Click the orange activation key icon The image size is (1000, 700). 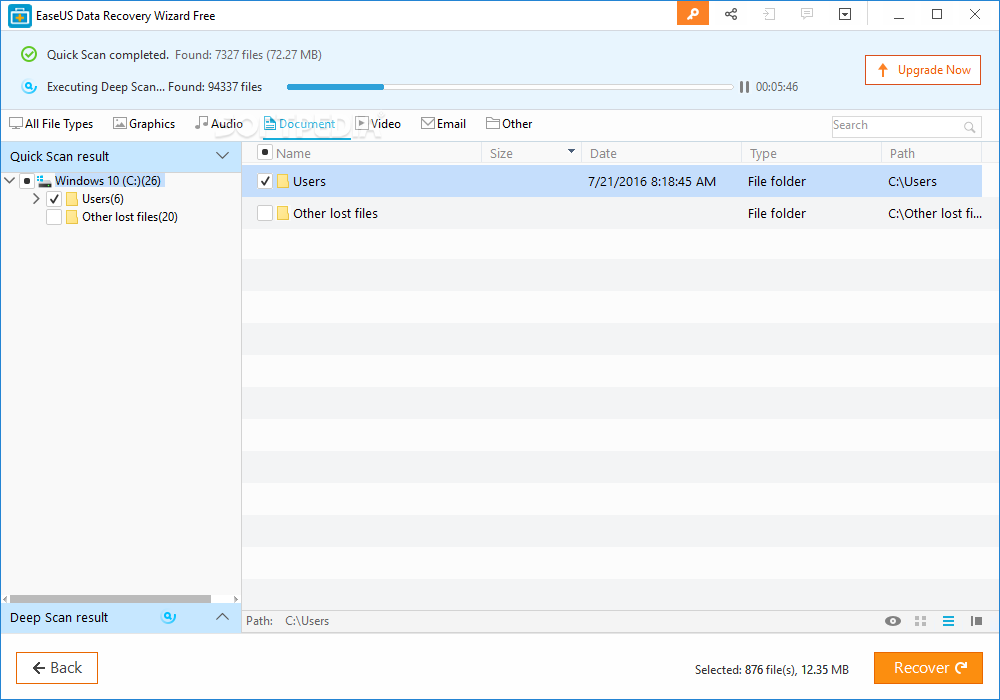point(693,14)
